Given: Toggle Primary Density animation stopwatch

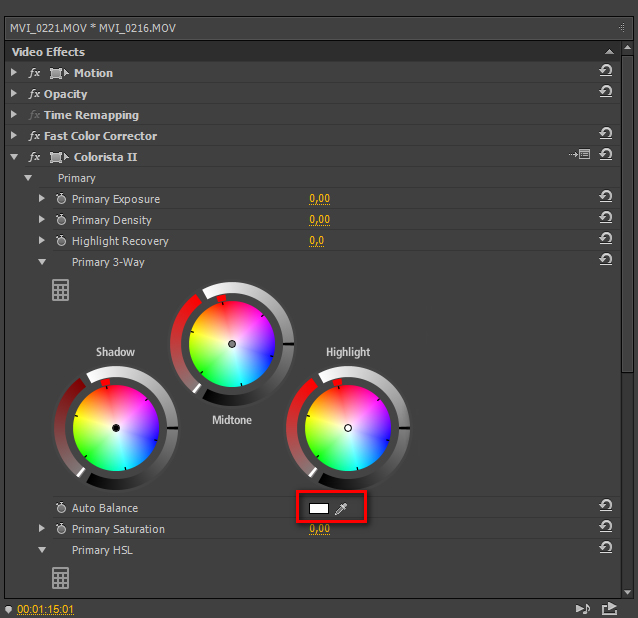Looking at the screenshot, I should 61,220.
